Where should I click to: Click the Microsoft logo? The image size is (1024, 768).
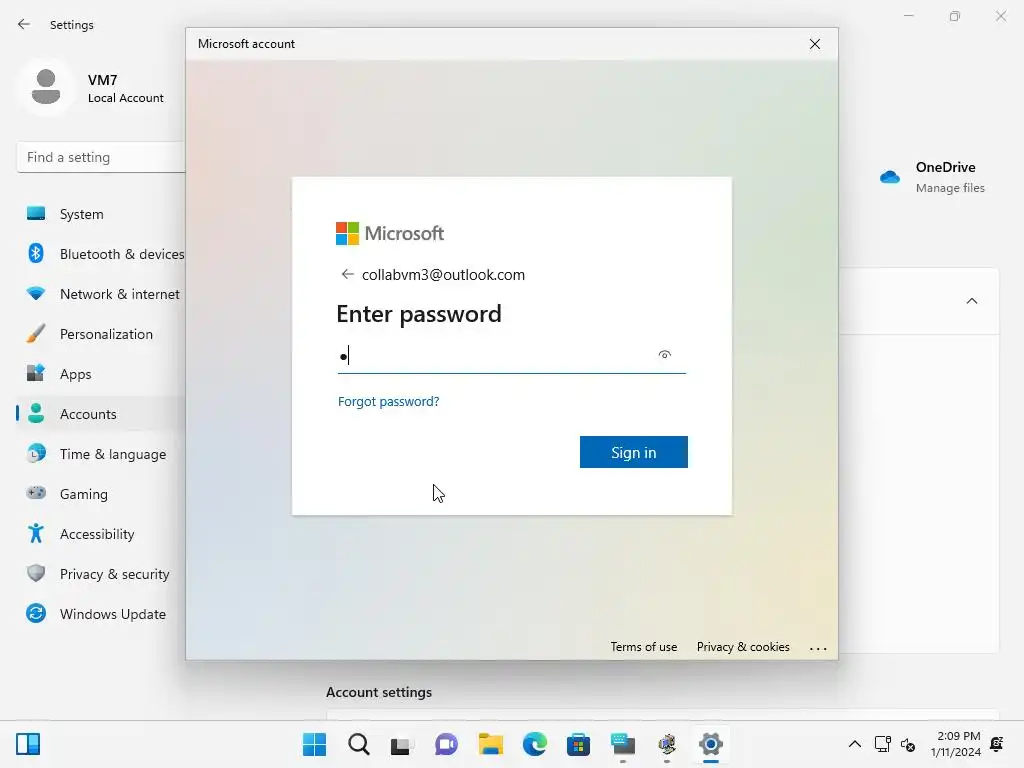tap(390, 233)
